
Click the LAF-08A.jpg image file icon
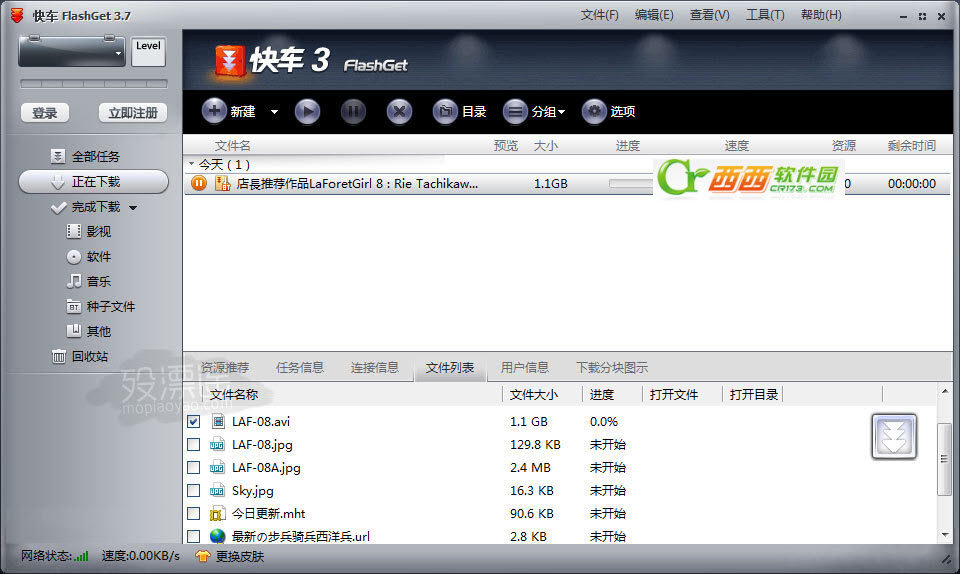tap(217, 468)
